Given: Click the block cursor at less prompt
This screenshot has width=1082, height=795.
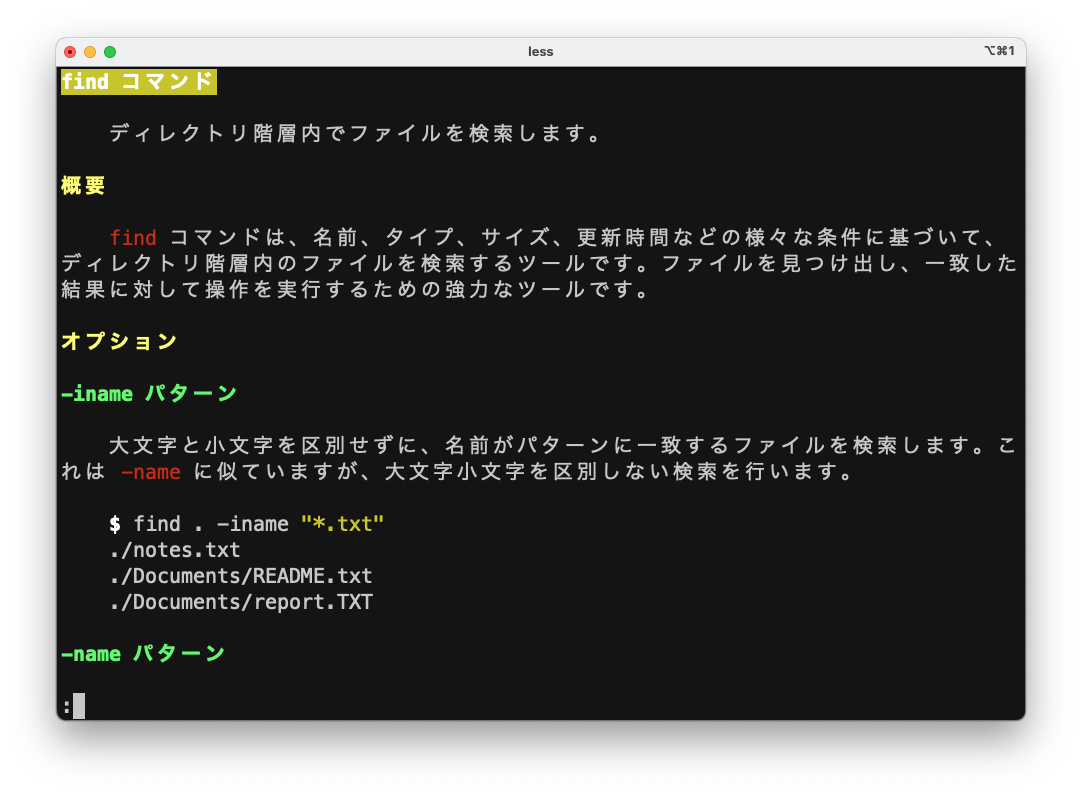Looking at the screenshot, I should coord(79,706).
